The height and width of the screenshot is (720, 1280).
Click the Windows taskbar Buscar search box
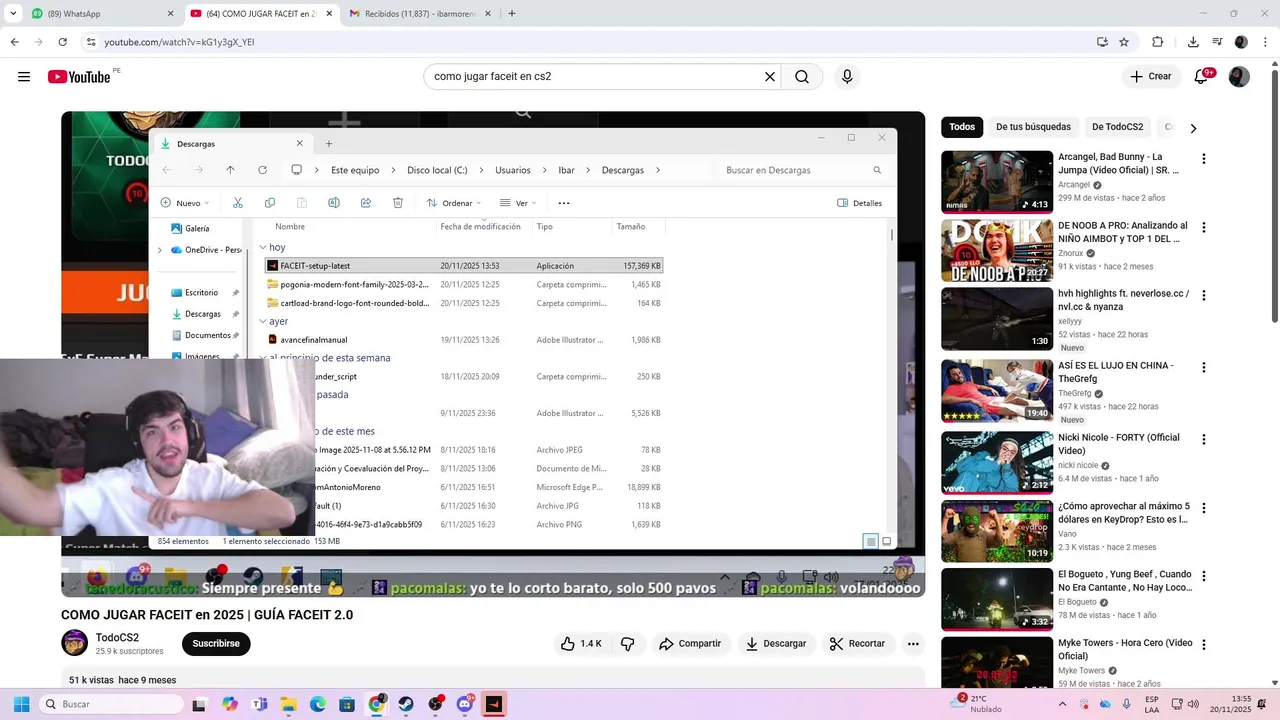(x=110, y=704)
